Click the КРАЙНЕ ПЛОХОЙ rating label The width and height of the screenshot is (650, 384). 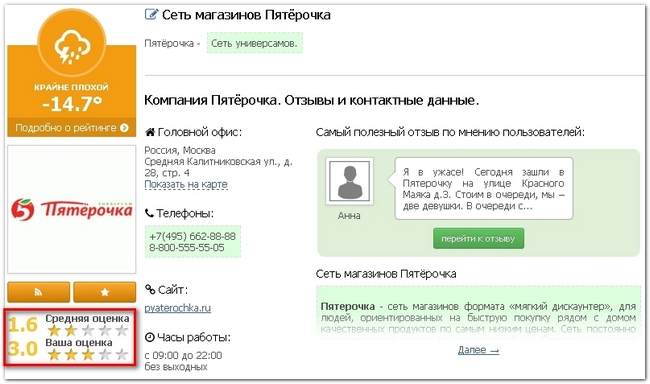tap(71, 87)
